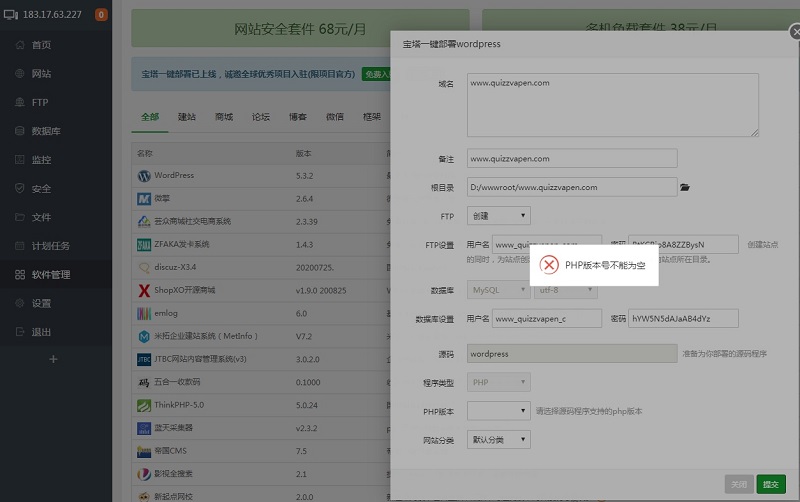Click the FTP设置 密码 input field
The height and width of the screenshot is (502, 800).
[683, 244]
